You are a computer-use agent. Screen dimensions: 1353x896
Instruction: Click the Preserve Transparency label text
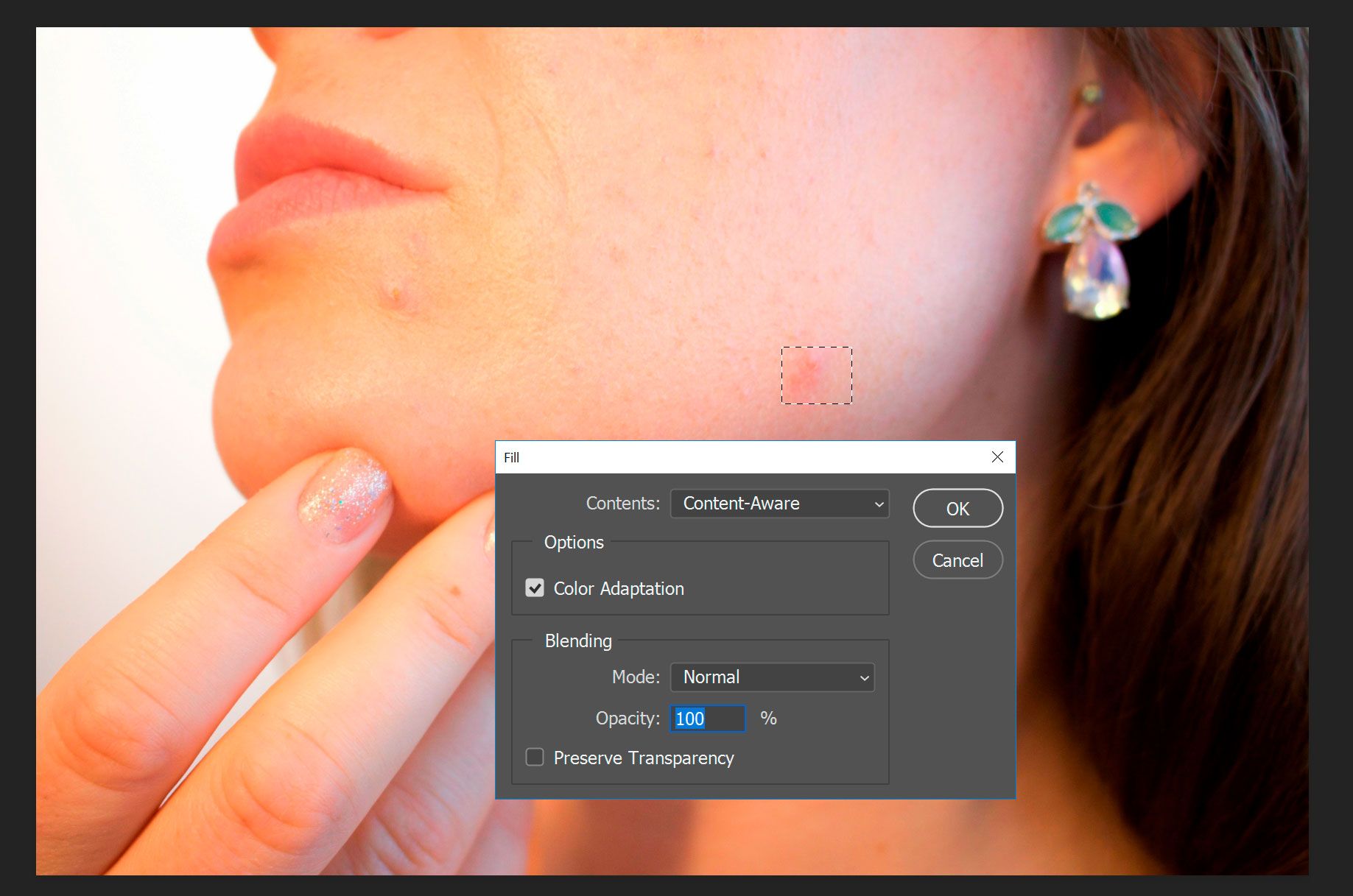pos(644,758)
